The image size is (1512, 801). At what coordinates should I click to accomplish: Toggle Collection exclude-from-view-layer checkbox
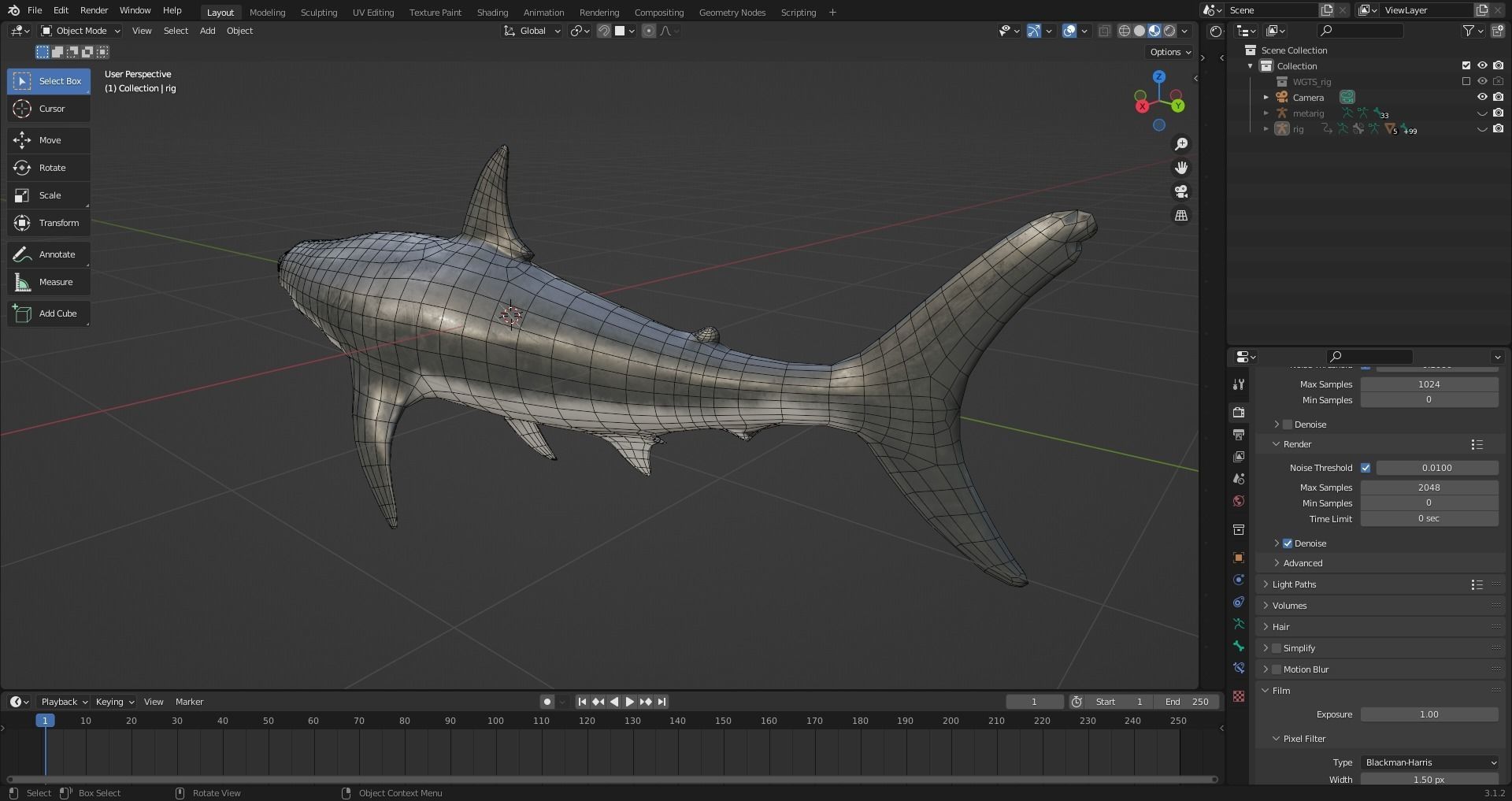(1466, 66)
